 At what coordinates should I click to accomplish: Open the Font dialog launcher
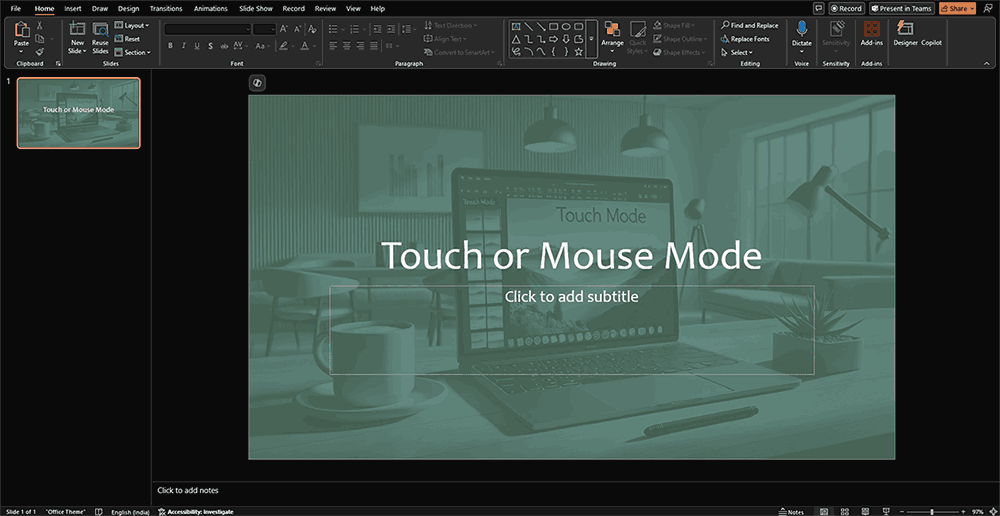(318, 64)
